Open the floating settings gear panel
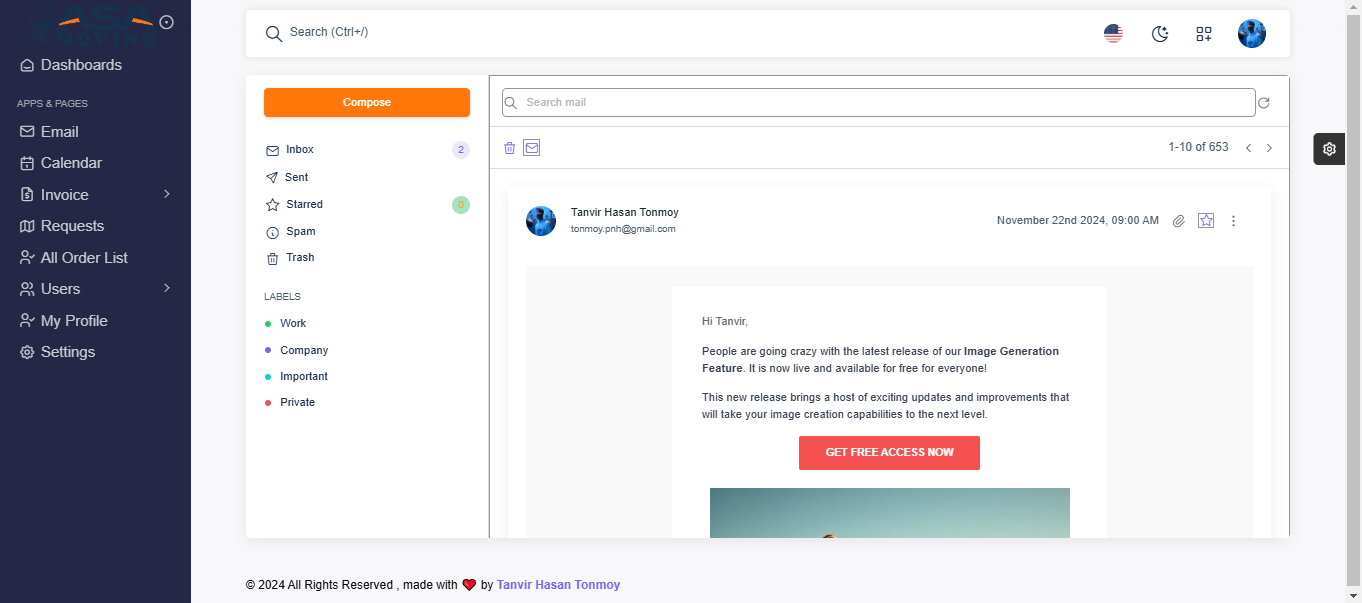This screenshot has height=603, width=1362. tap(1329, 149)
